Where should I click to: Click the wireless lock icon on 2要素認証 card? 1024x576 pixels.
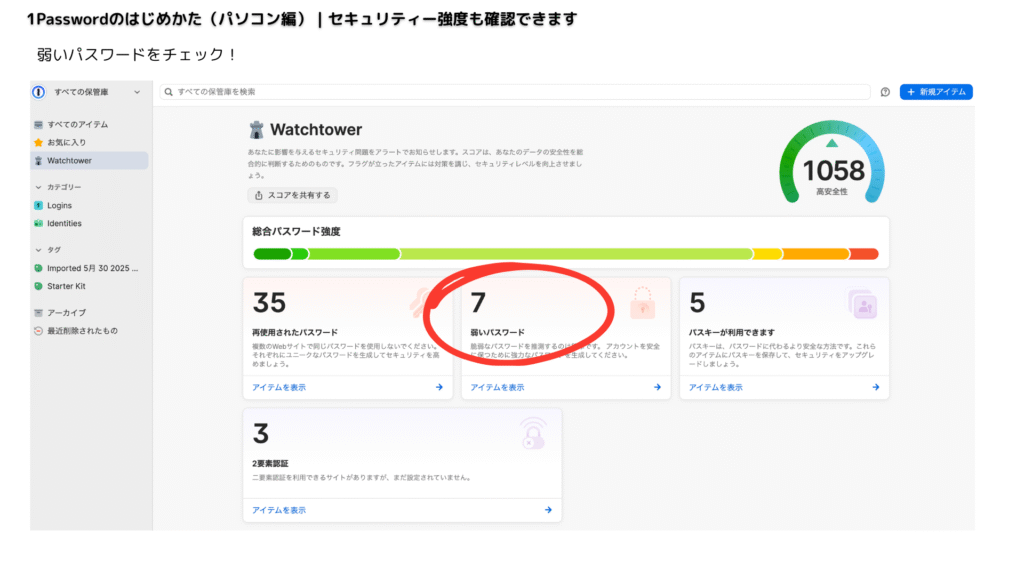point(533,434)
